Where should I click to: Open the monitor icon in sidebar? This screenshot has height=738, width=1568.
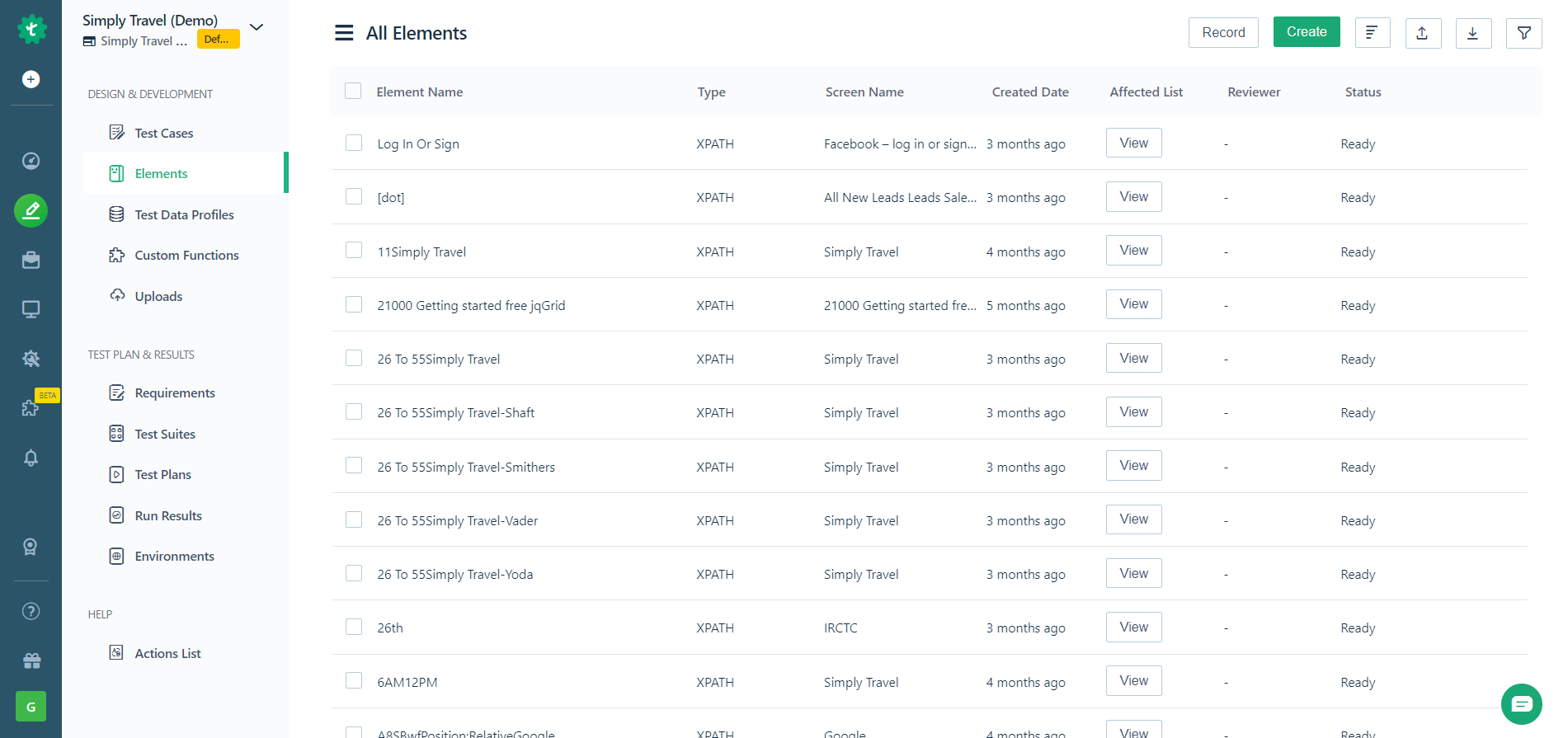(31, 309)
